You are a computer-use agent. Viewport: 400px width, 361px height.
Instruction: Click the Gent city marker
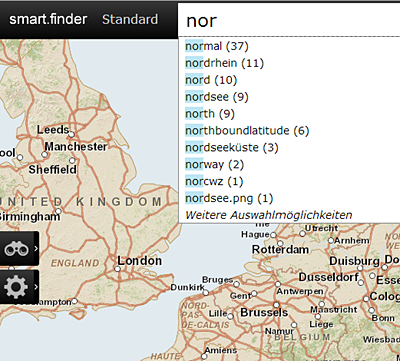coord(254,293)
